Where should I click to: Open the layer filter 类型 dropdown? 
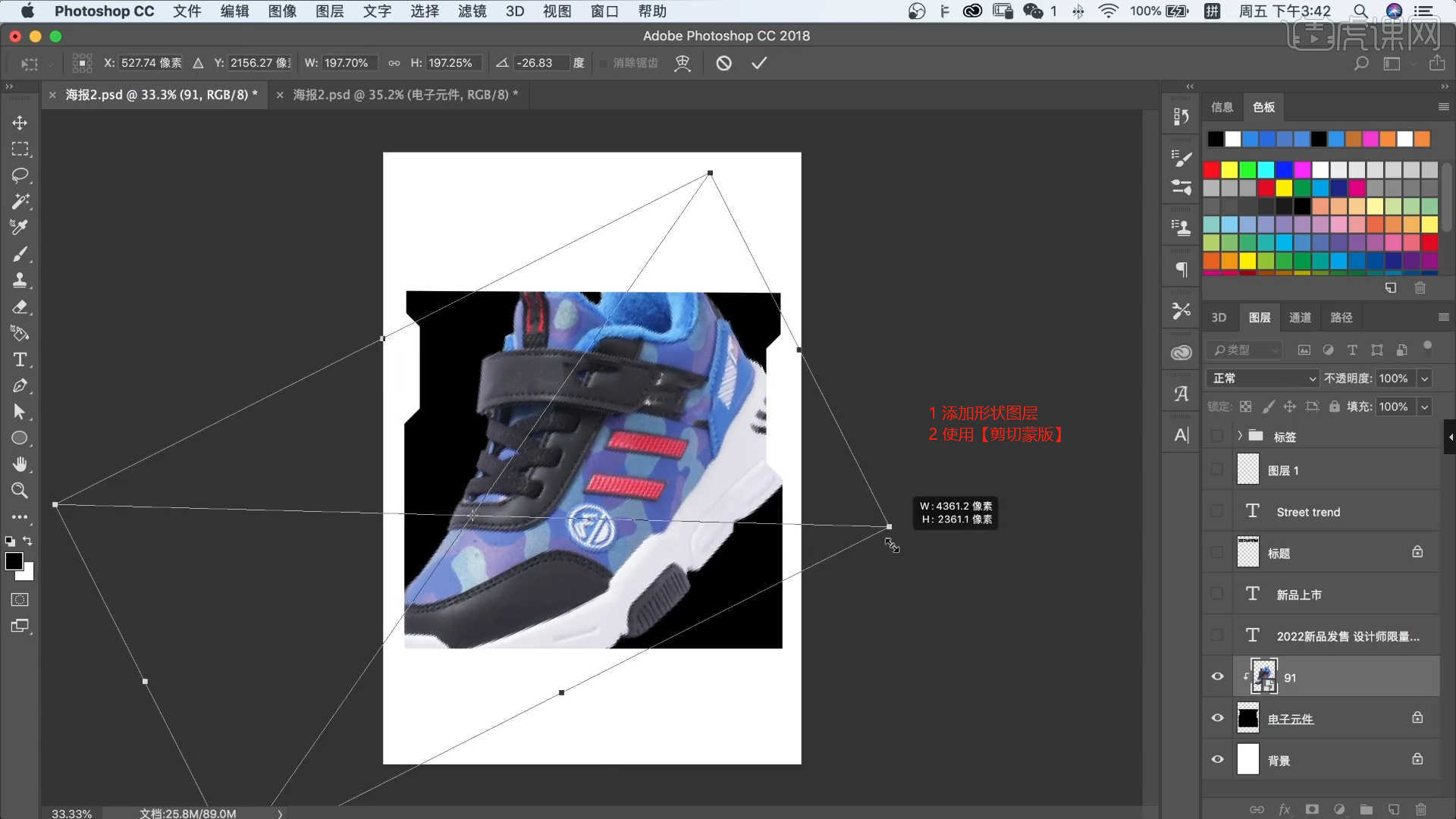(x=1245, y=350)
